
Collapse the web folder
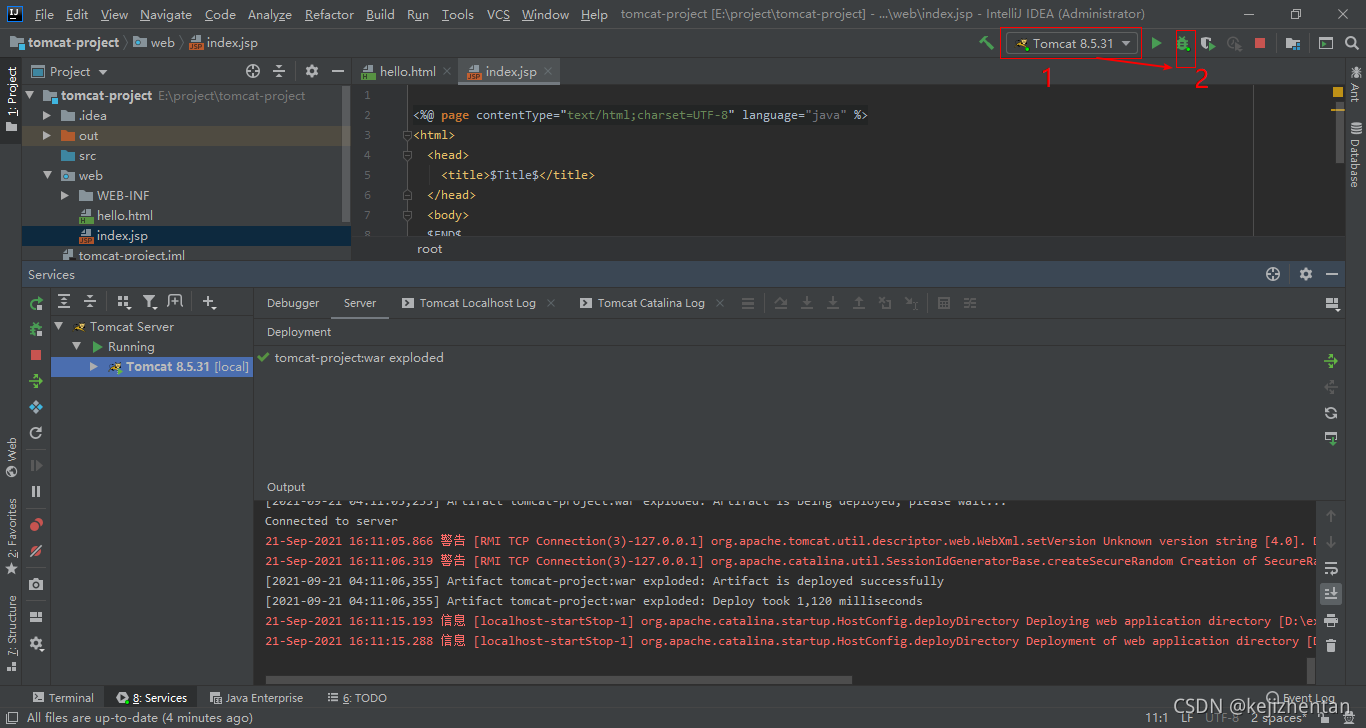pyautogui.click(x=46, y=175)
